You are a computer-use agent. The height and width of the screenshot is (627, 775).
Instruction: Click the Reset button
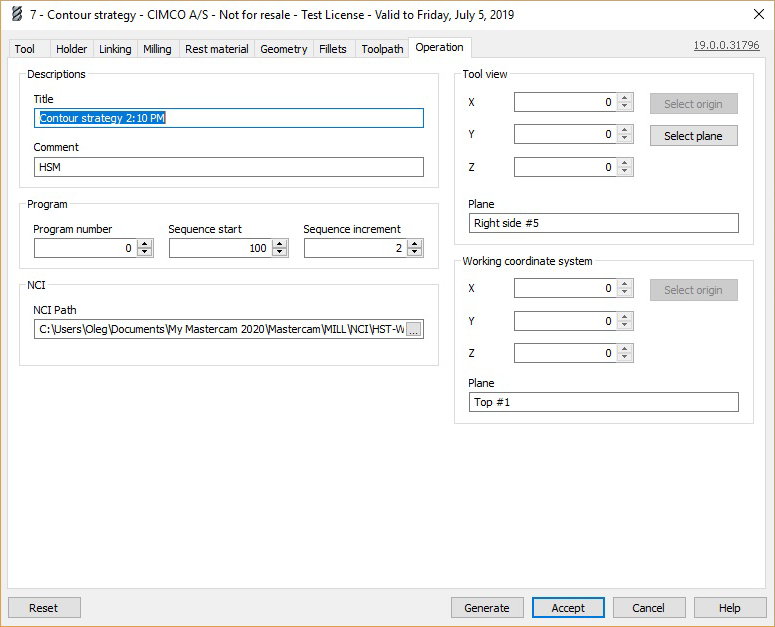pyautogui.click(x=44, y=608)
